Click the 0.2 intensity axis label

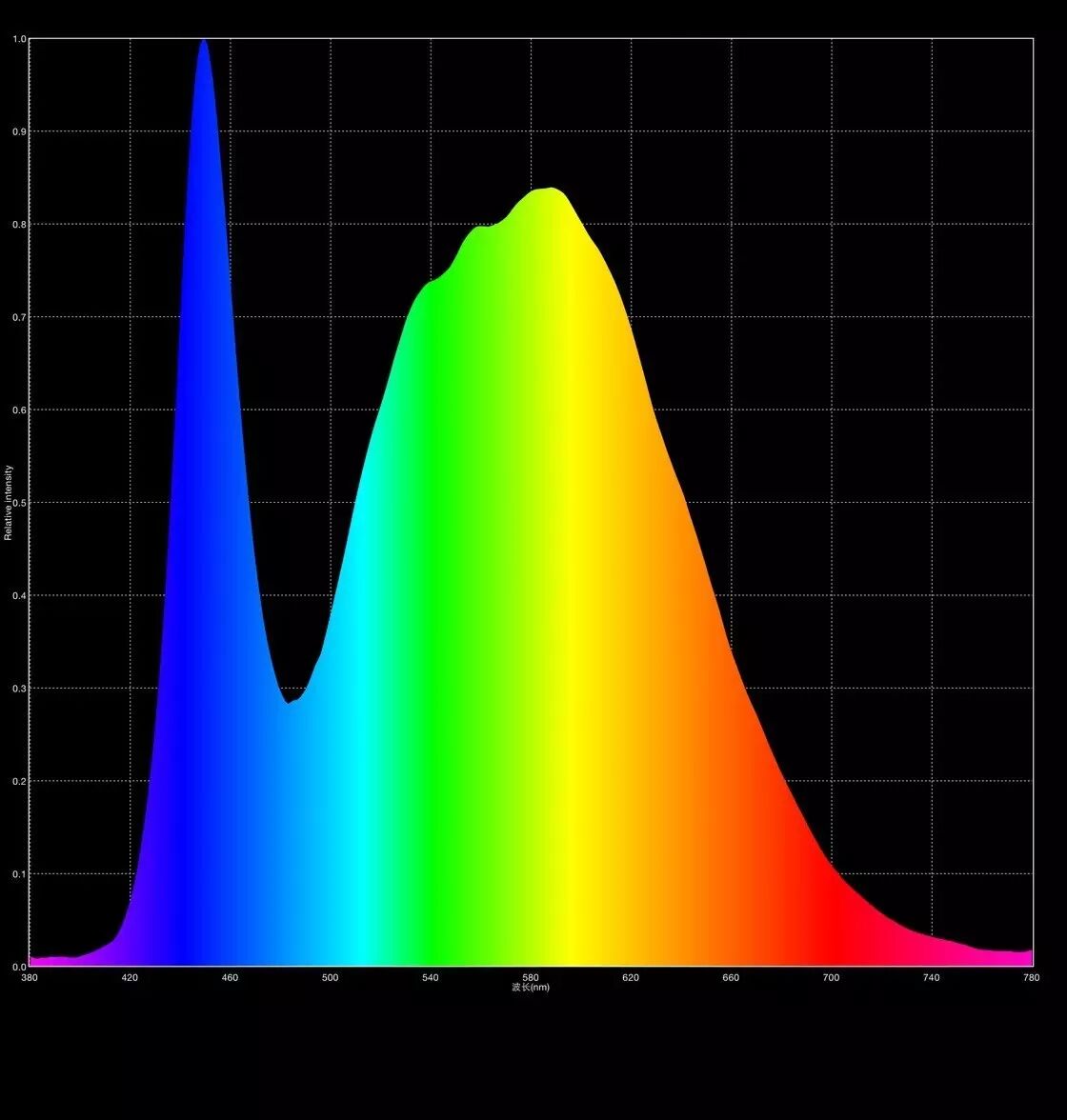point(19,782)
